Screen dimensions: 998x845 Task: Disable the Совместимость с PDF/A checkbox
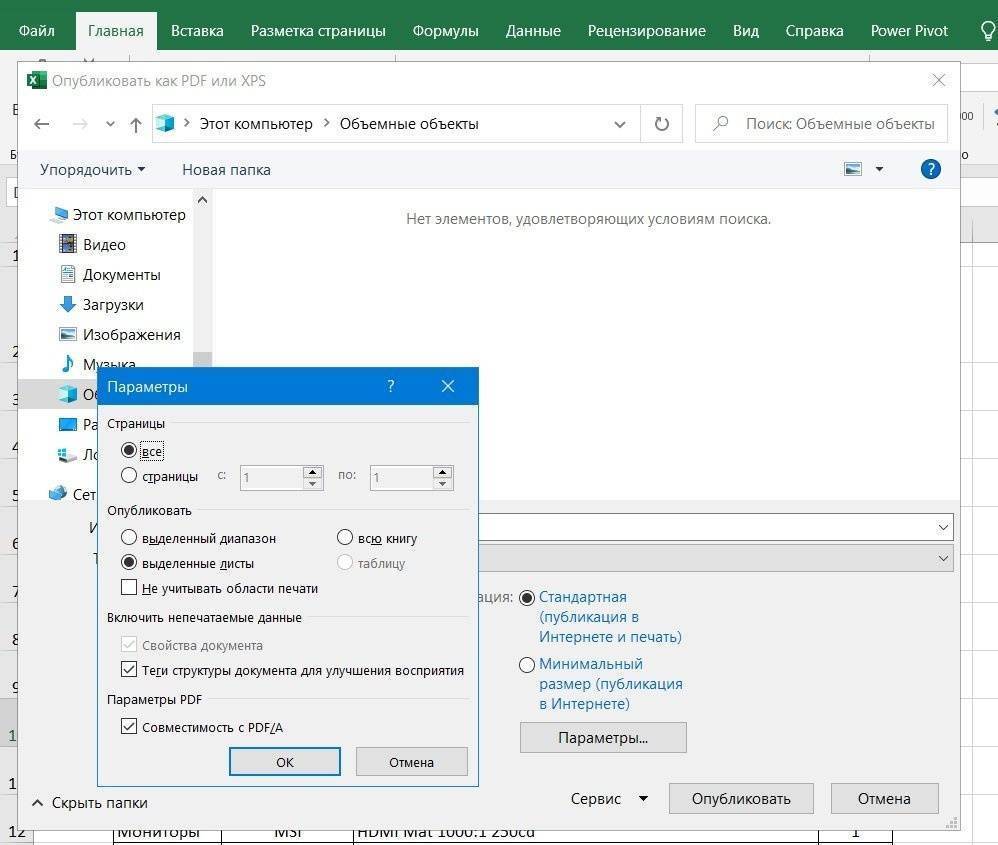point(129,726)
